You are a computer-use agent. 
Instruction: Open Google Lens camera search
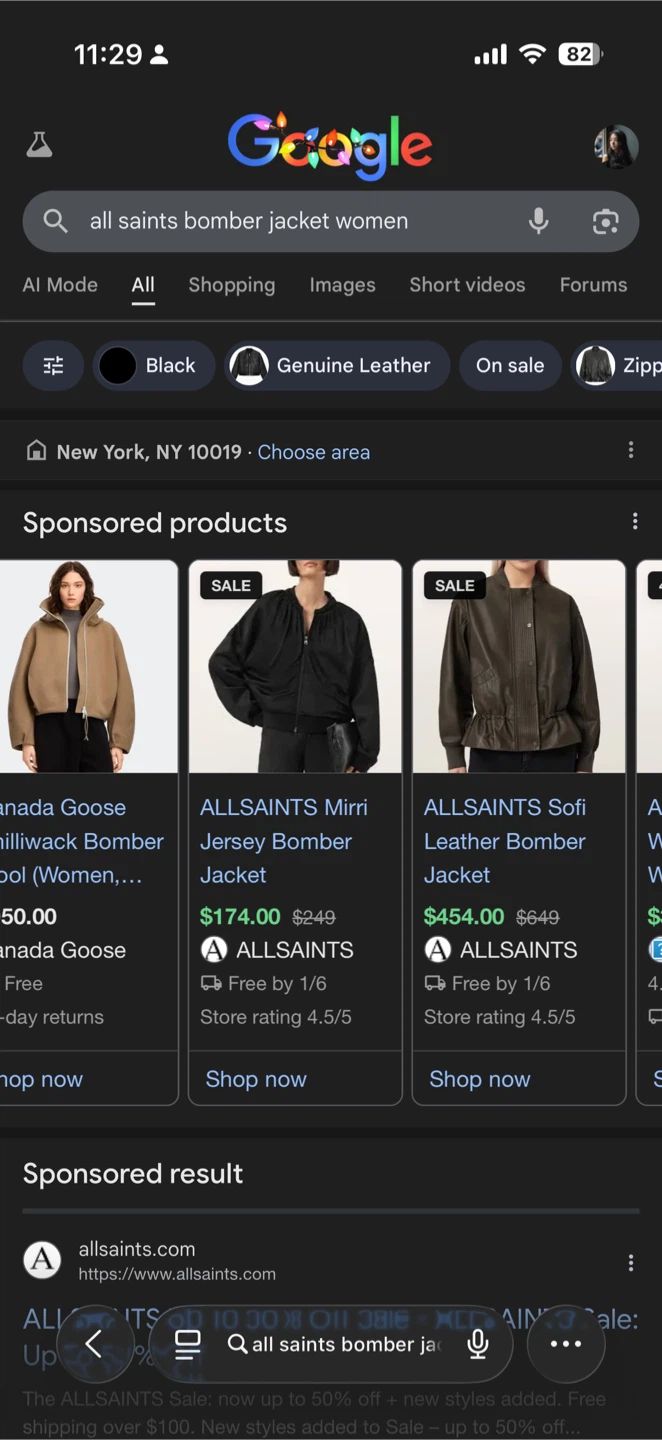tap(605, 221)
